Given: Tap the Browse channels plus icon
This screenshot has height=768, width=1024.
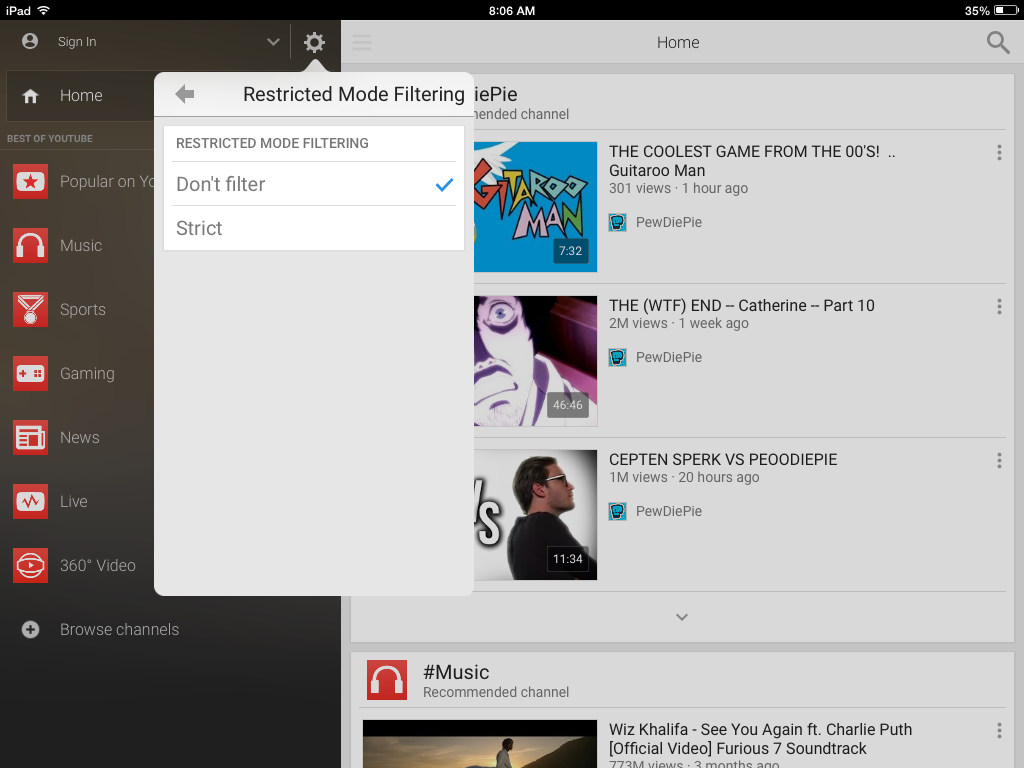Looking at the screenshot, I should point(30,630).
